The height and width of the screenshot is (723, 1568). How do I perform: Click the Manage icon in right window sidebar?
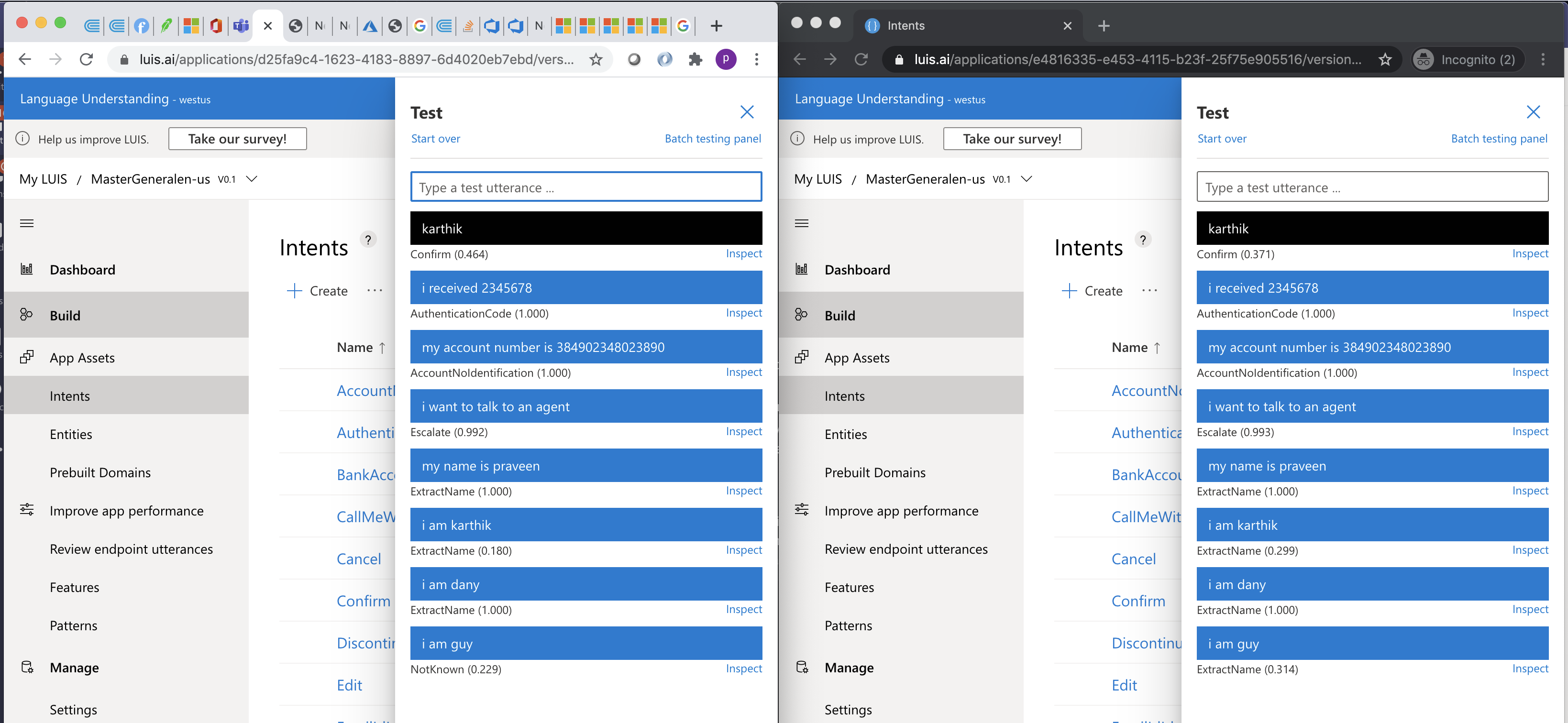(802, 667)
